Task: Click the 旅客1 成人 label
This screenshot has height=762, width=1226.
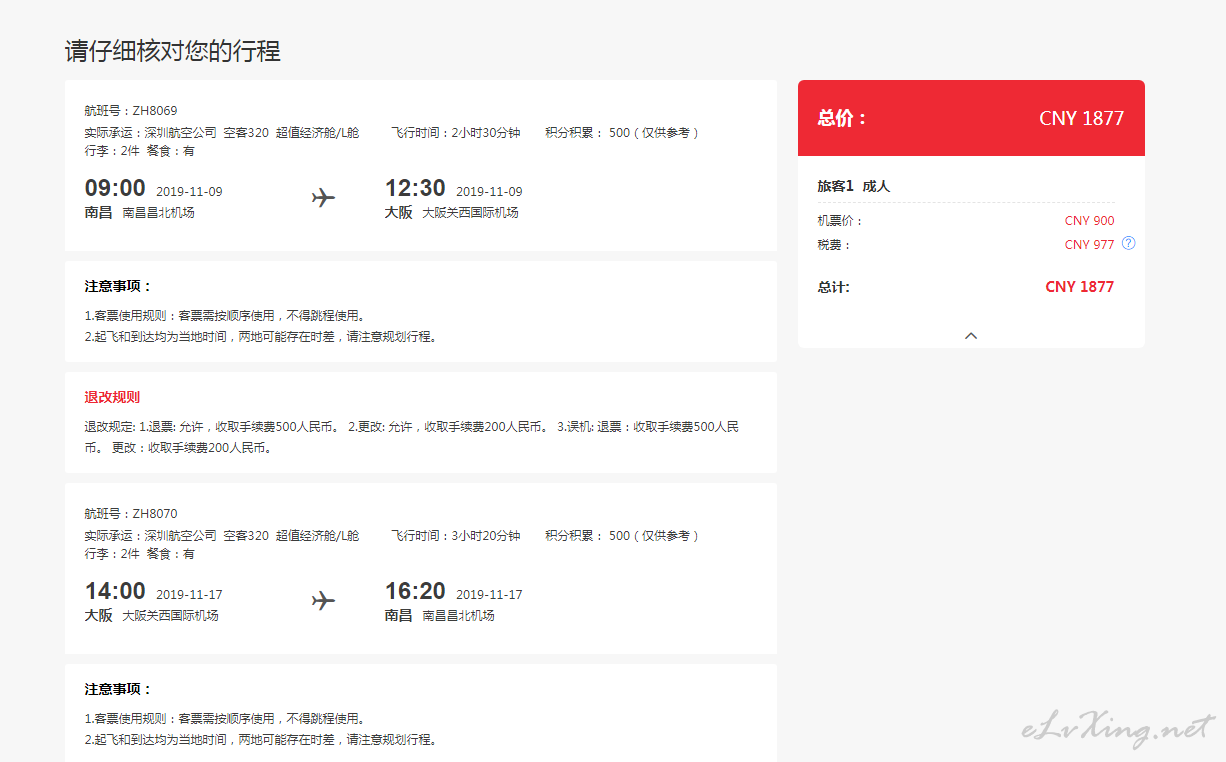Action: pos(853,186)
